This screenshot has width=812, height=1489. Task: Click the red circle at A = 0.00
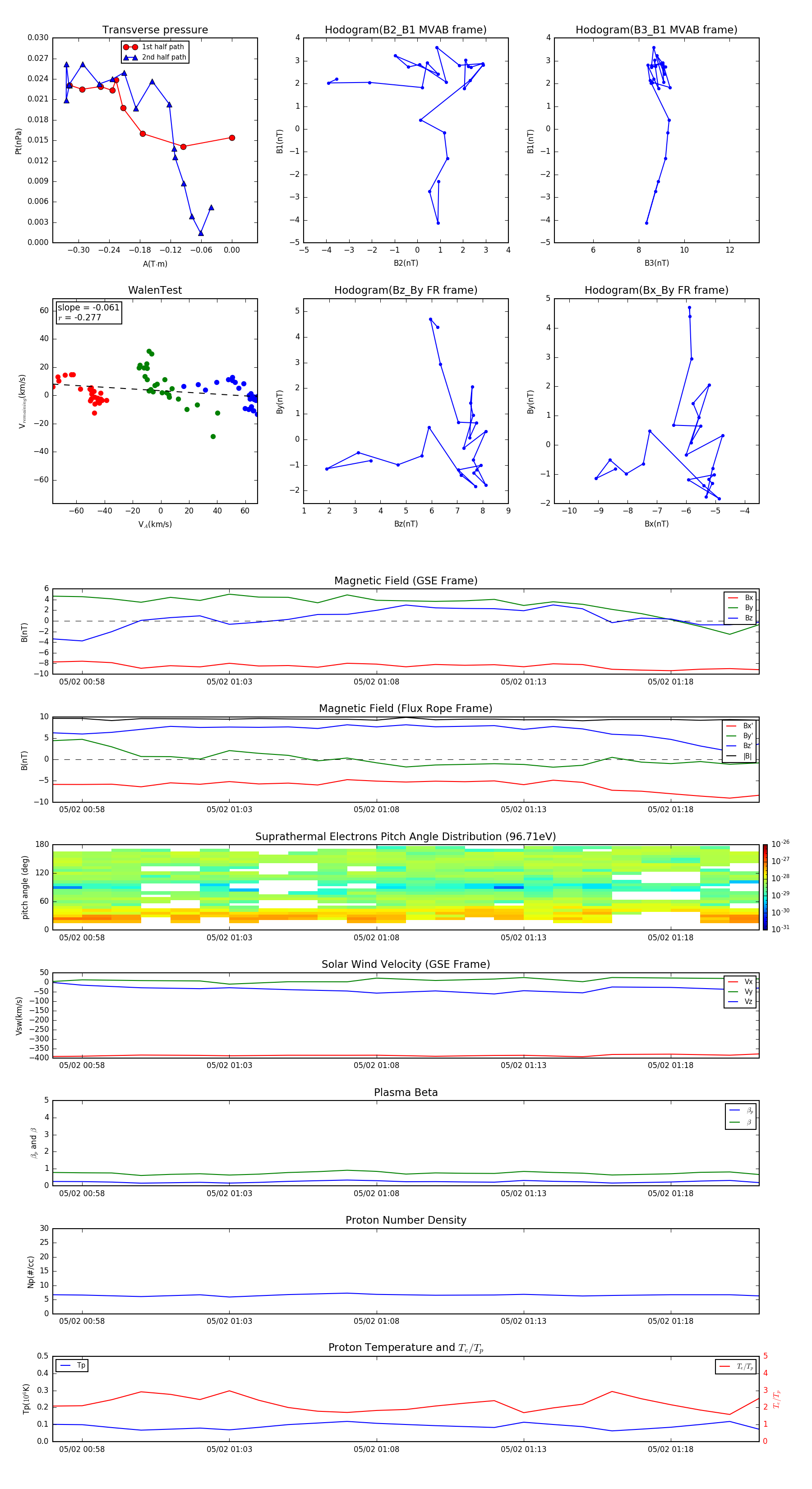click(232, 138)
